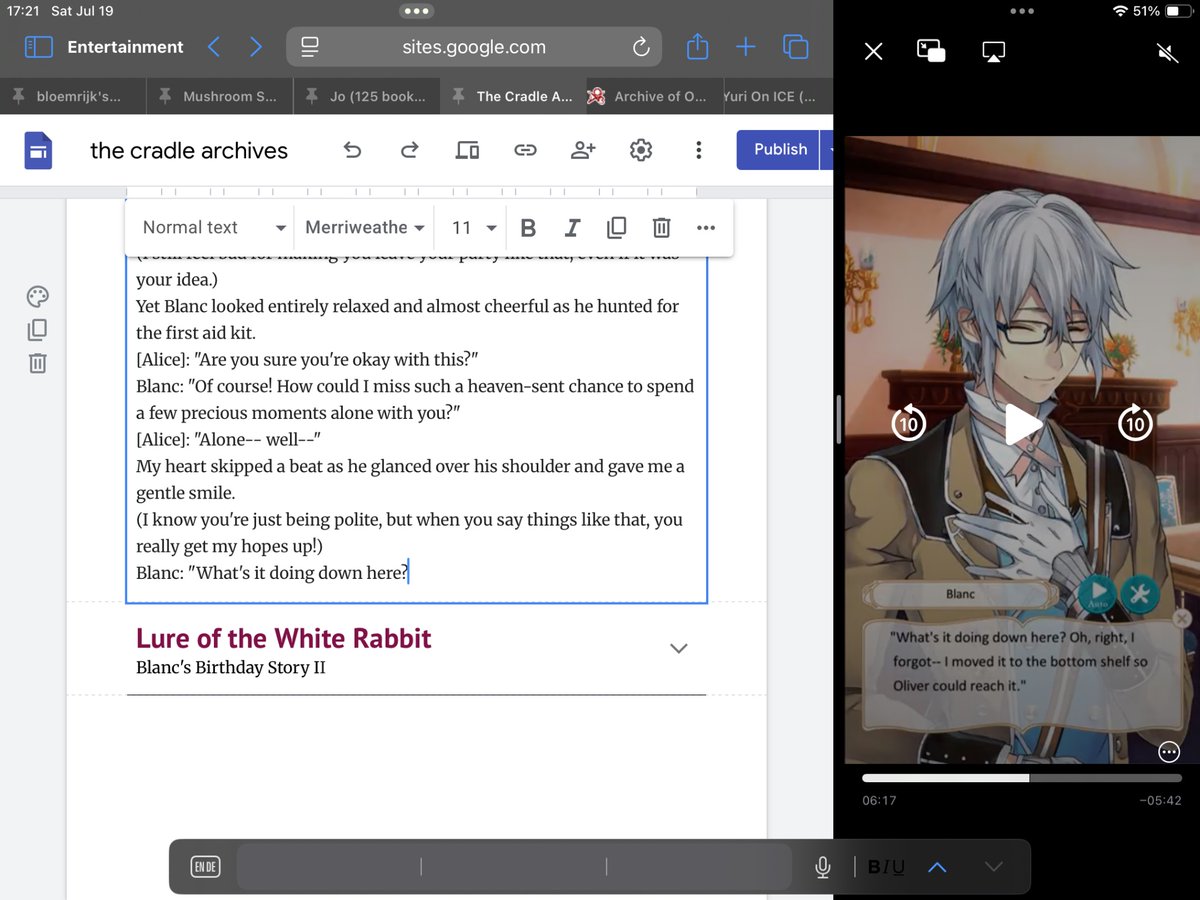Seek on the video progress bar
Image resolution: width=1200 pixels, height=900 pixels.
[x=1021, y=778]
